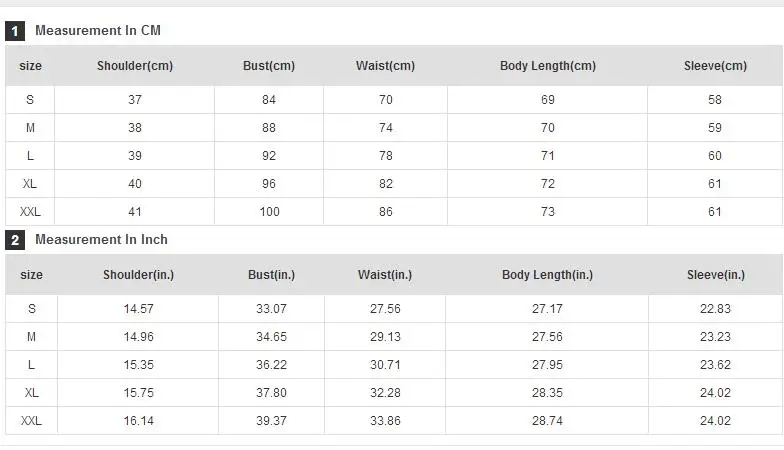
Task: Click waist value 30.71 in inch table
Action: click(386, 364)
